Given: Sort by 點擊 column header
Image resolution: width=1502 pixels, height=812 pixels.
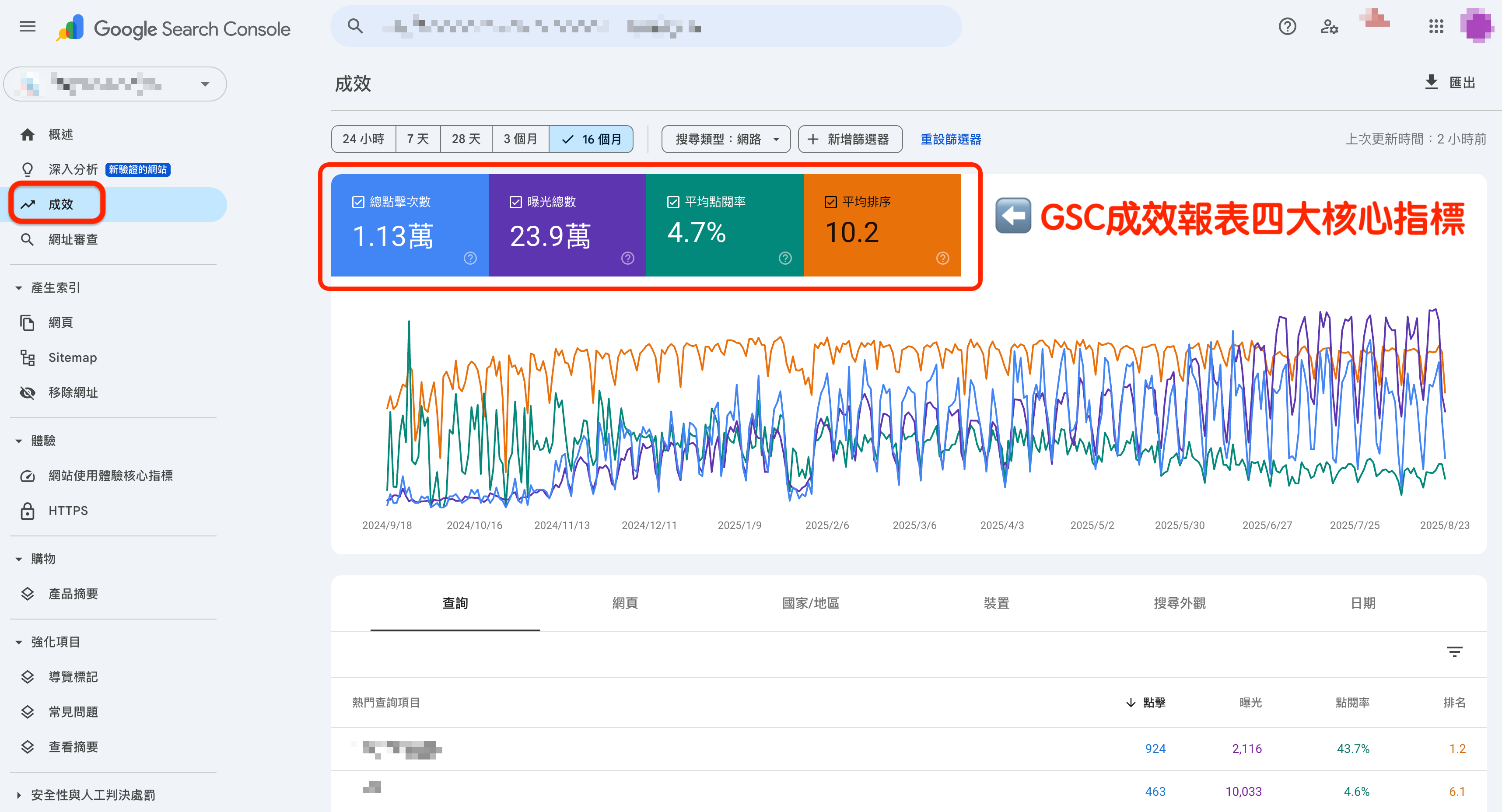Looking at the screenshot, I should click(x=1146, y=703).
